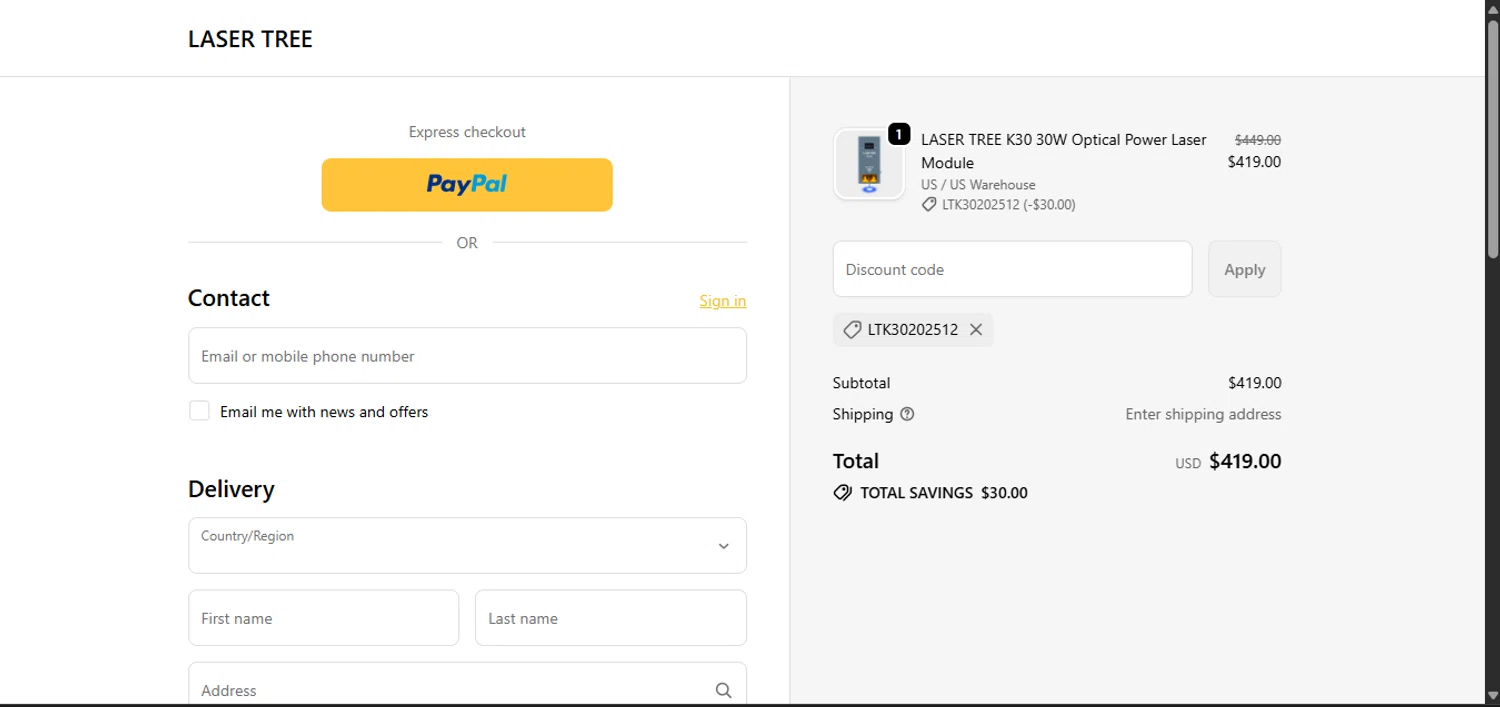
Task: Open the laser module product thumbnail
Action: click(x=869, y=164)
